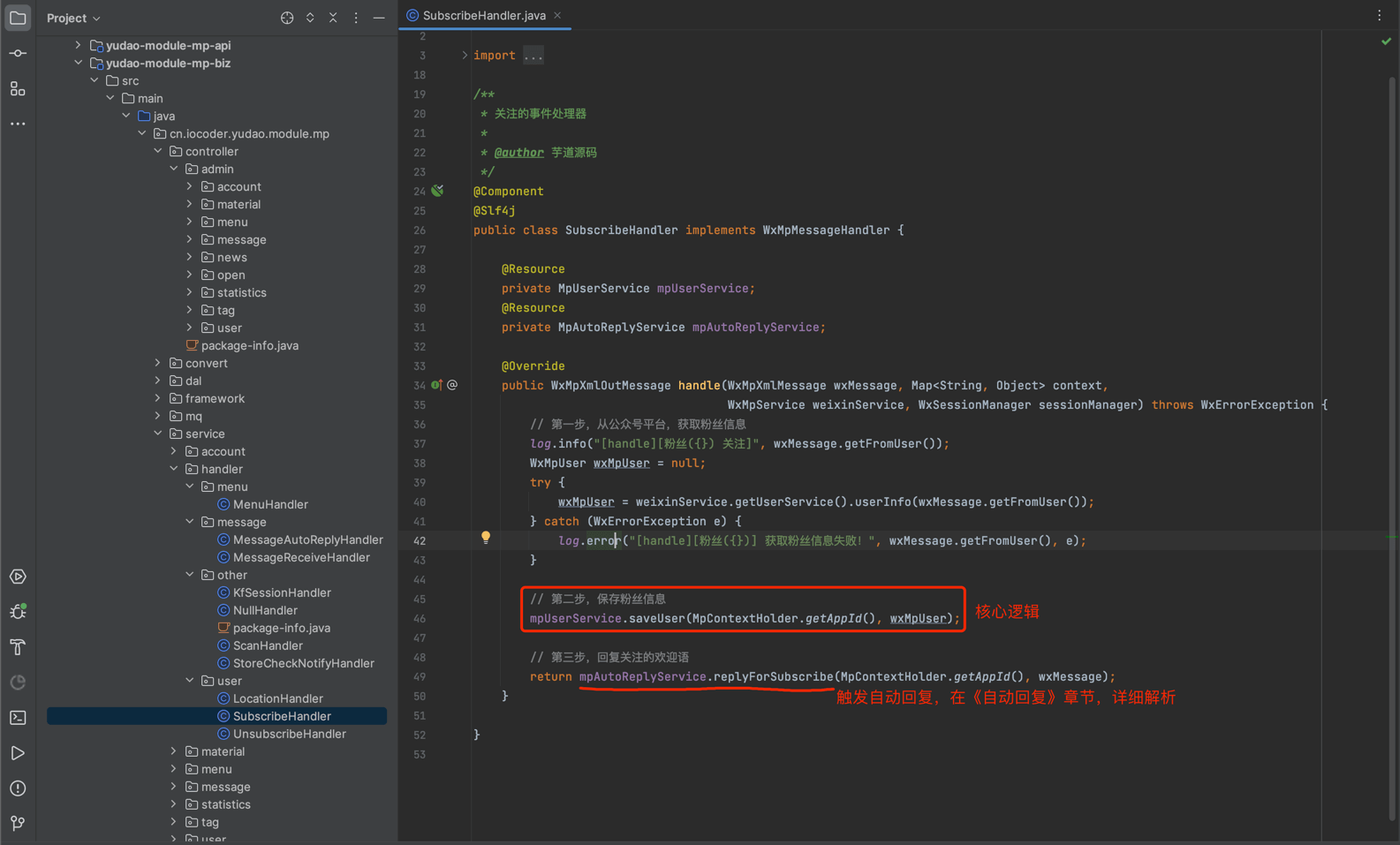Expand the yudao-module-mp-api module
1400x845 pixels.
click(79, 45)
